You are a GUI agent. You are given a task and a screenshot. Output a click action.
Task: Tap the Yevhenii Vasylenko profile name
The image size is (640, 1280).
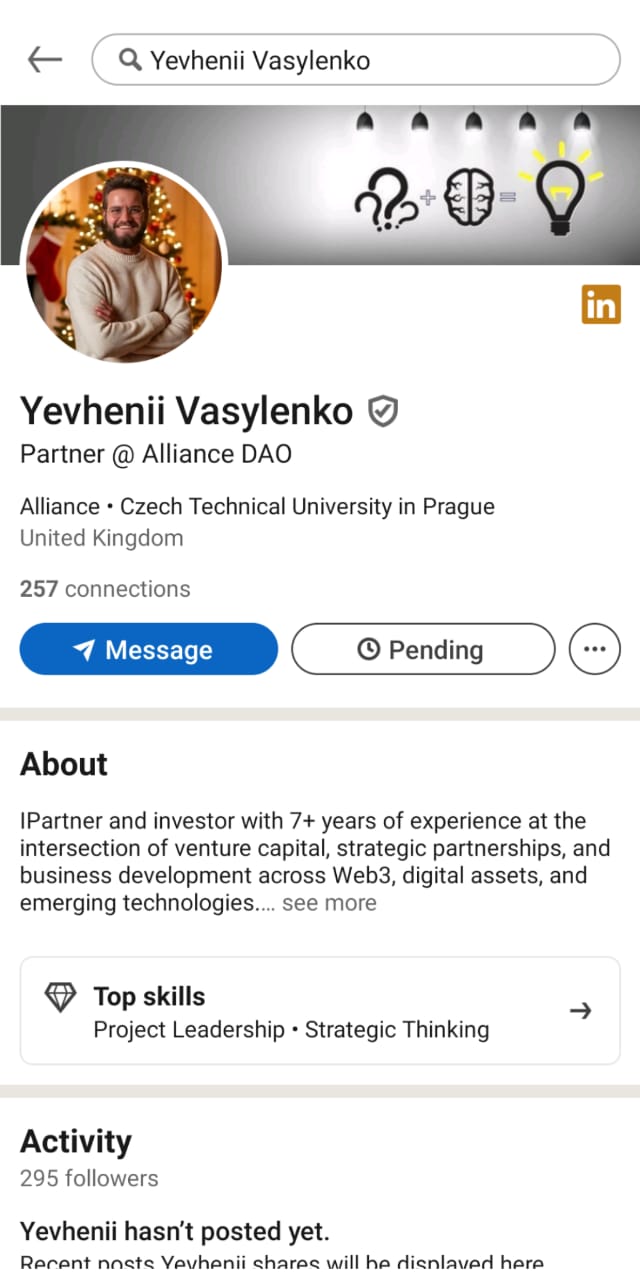pos(186,411)
